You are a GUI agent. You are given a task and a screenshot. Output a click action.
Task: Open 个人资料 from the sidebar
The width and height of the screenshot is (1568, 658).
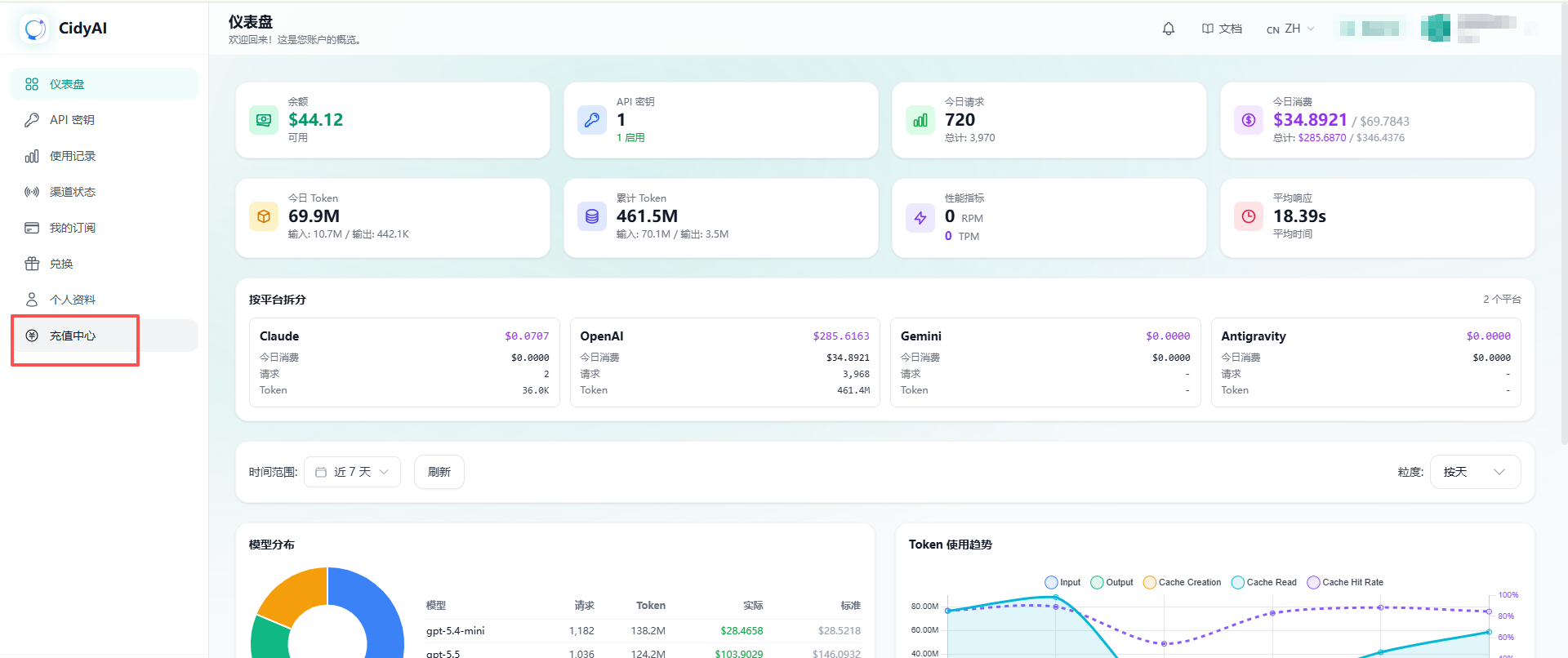(104, 300)
